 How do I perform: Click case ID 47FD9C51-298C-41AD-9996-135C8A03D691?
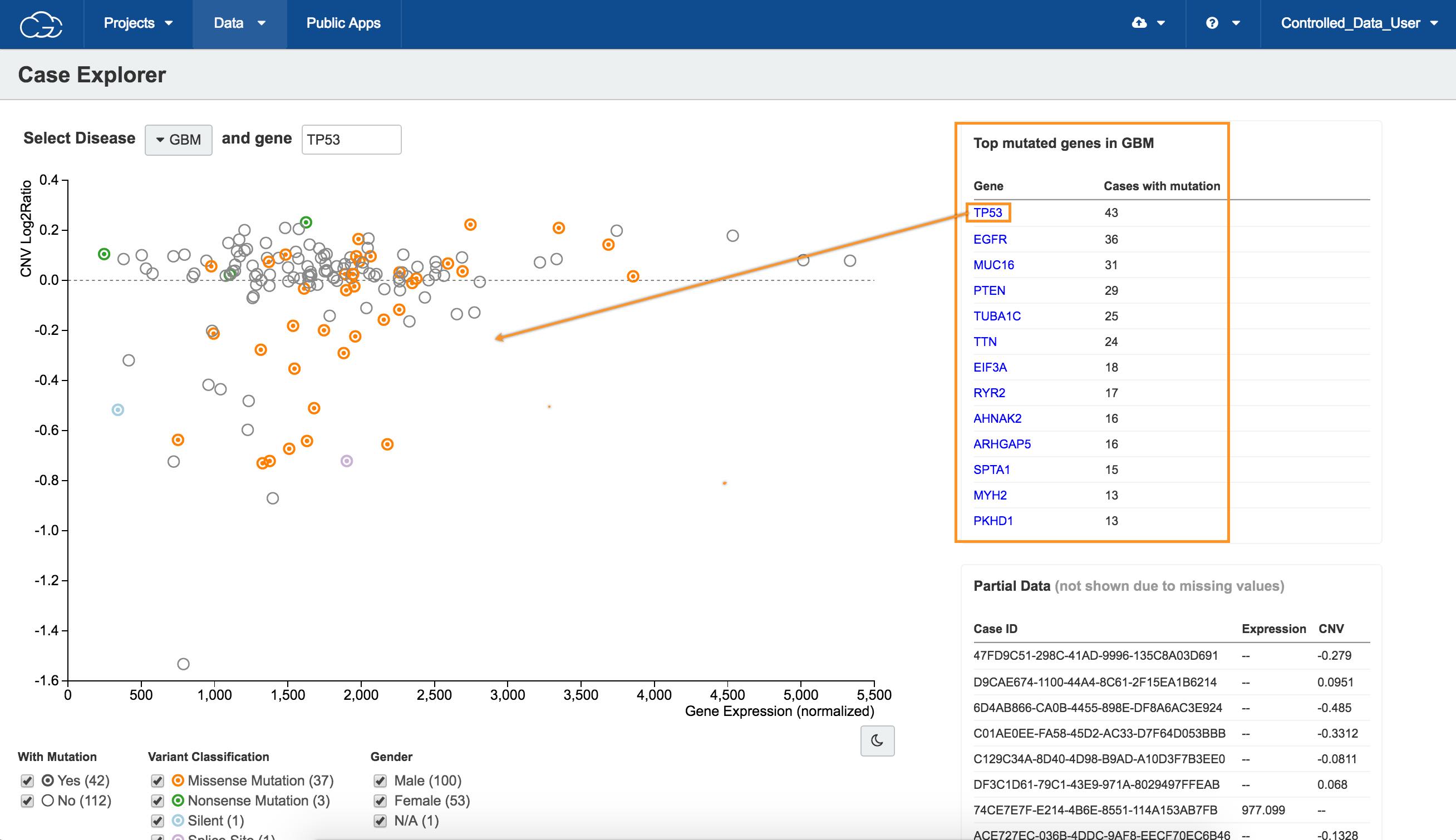(1095, 655)
